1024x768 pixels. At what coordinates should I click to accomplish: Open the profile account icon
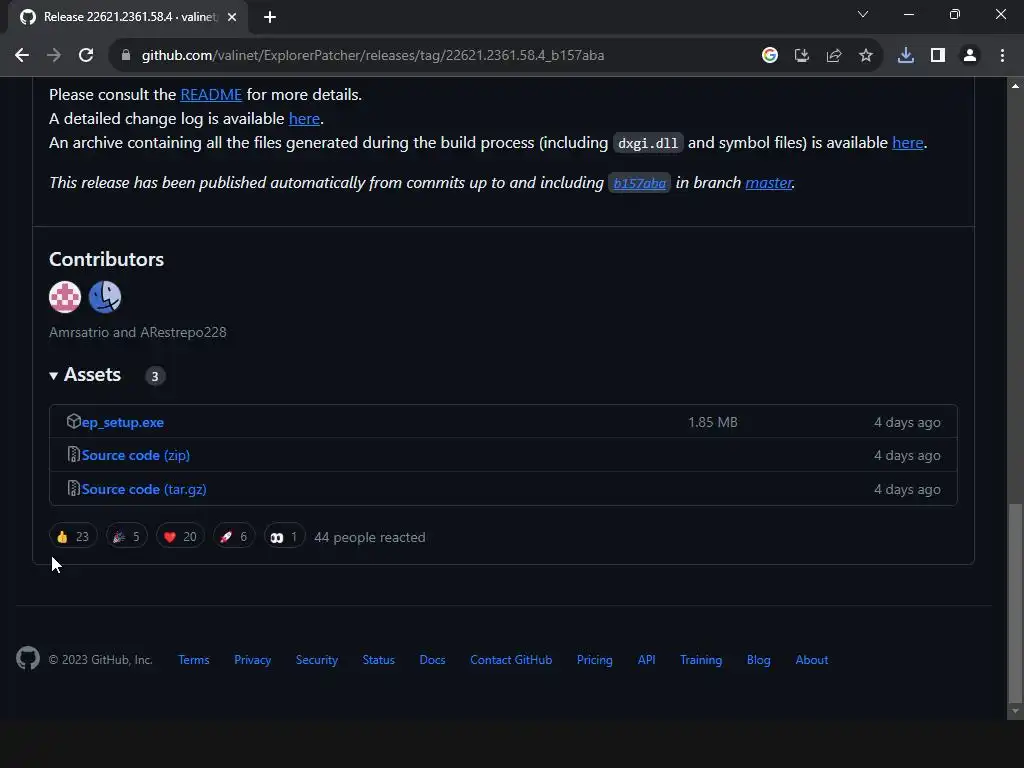(970, 56)
